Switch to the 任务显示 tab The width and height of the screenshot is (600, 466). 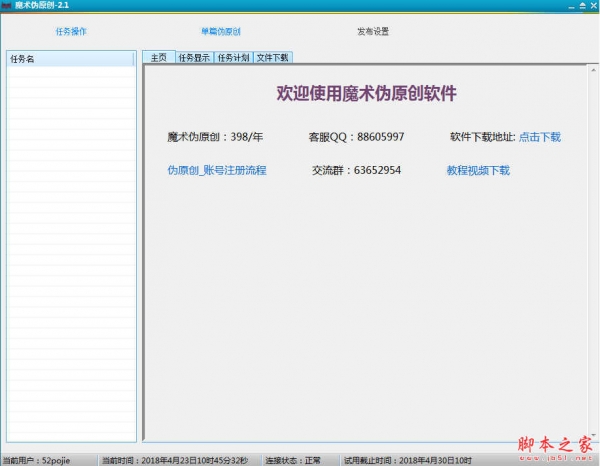(x=195, y=58)
